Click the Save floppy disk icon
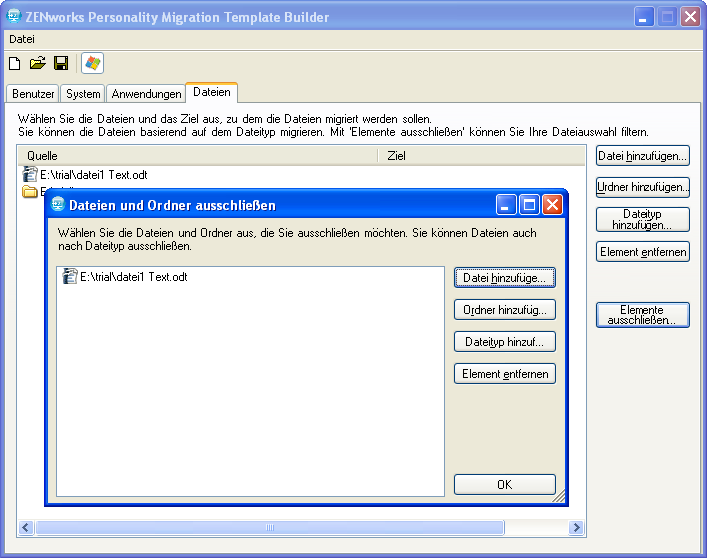707x558 pixels. pyautogui.click(x=61, y=63)
